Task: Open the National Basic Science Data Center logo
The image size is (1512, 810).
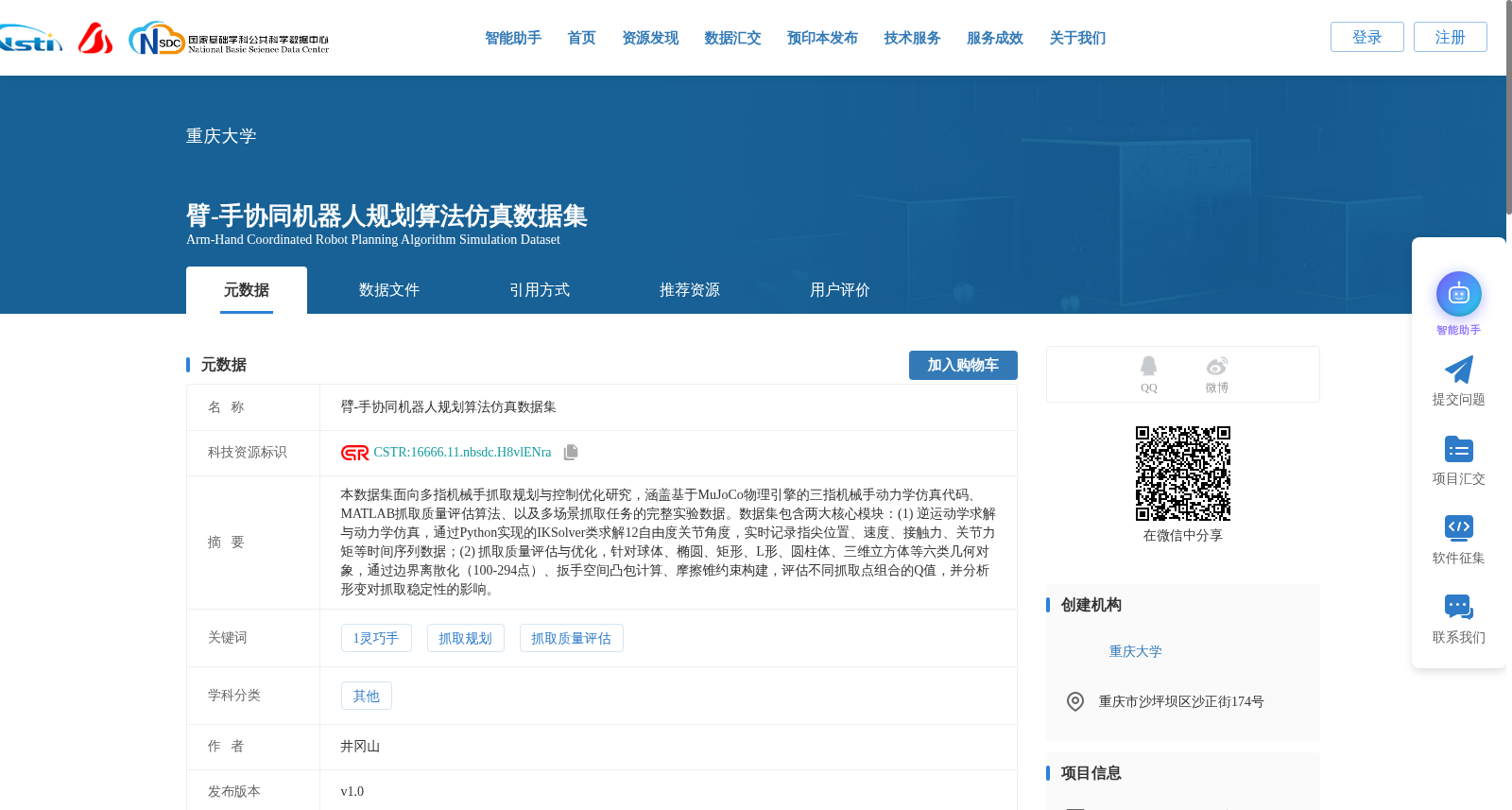Action: coord(229,39)
